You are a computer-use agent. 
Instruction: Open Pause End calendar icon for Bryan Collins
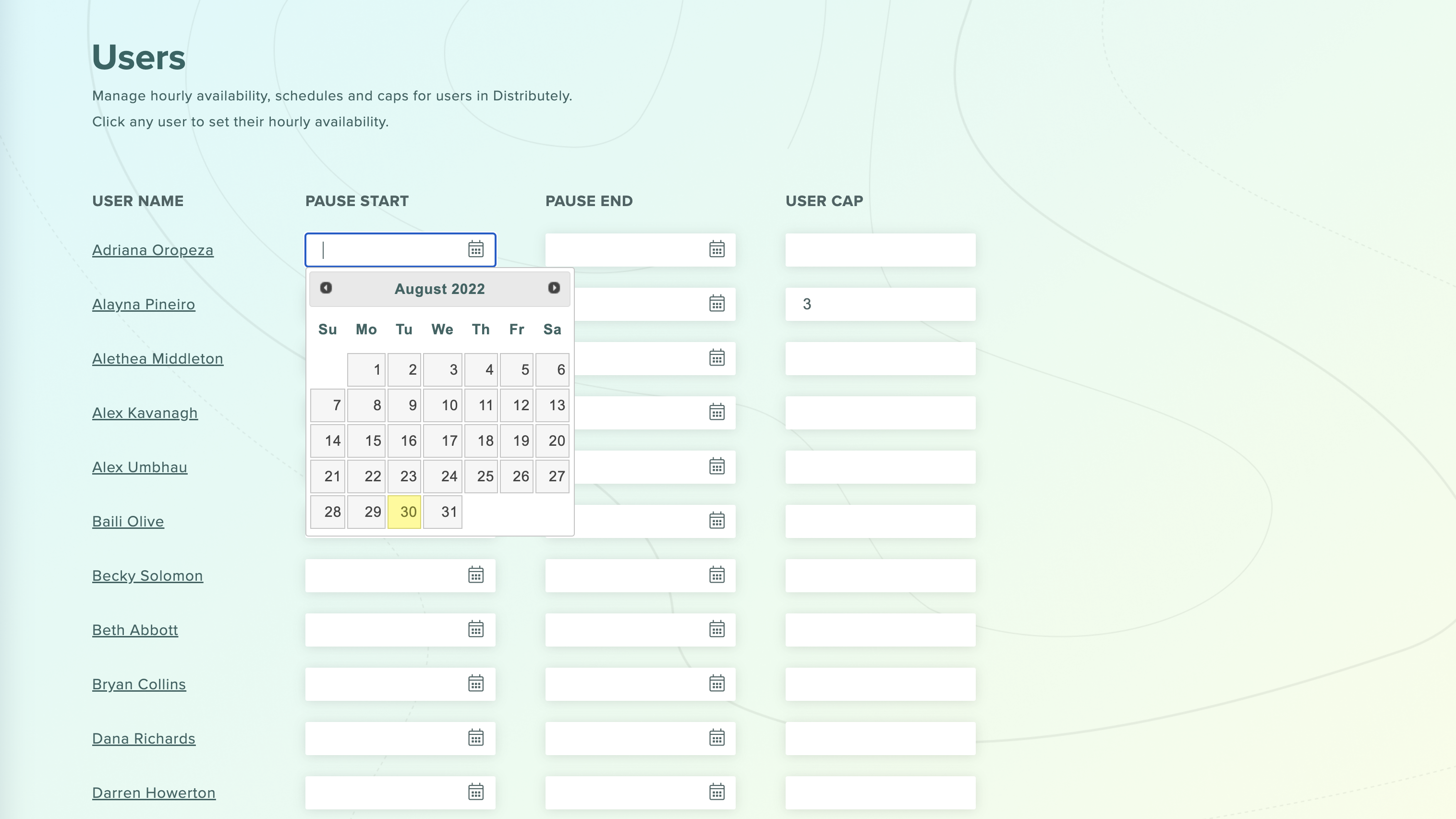[x=716, y=684]
